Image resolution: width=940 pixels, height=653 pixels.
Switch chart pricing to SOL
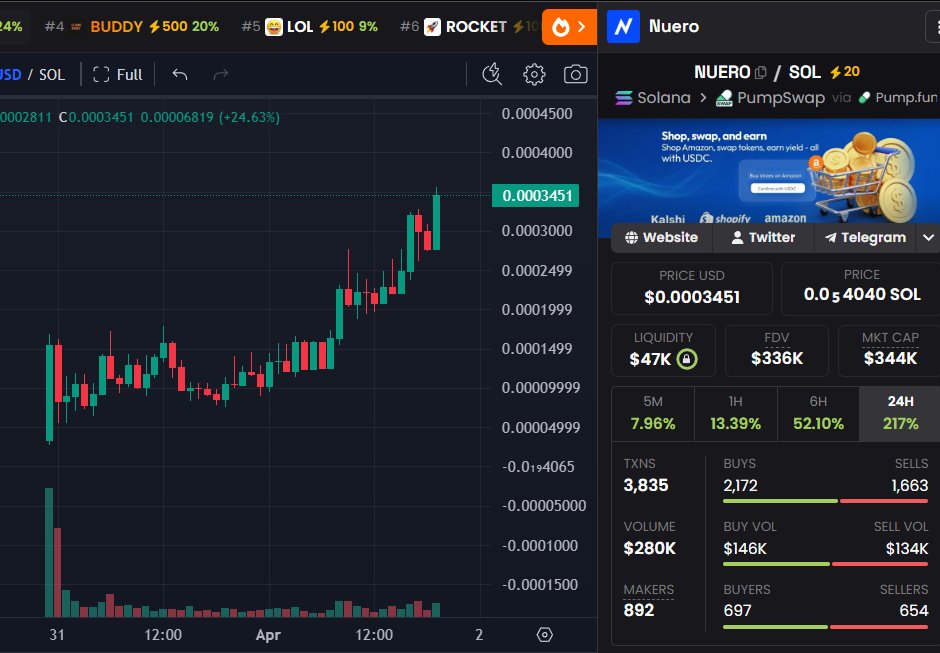51,74
